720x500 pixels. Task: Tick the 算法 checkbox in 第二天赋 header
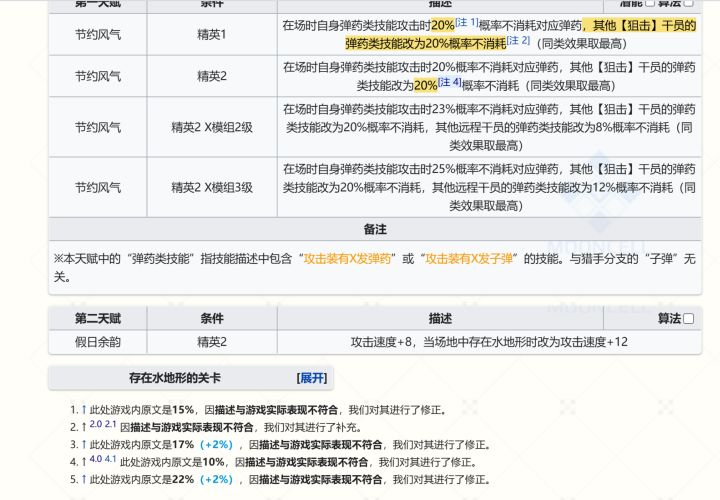coord(688,319)
